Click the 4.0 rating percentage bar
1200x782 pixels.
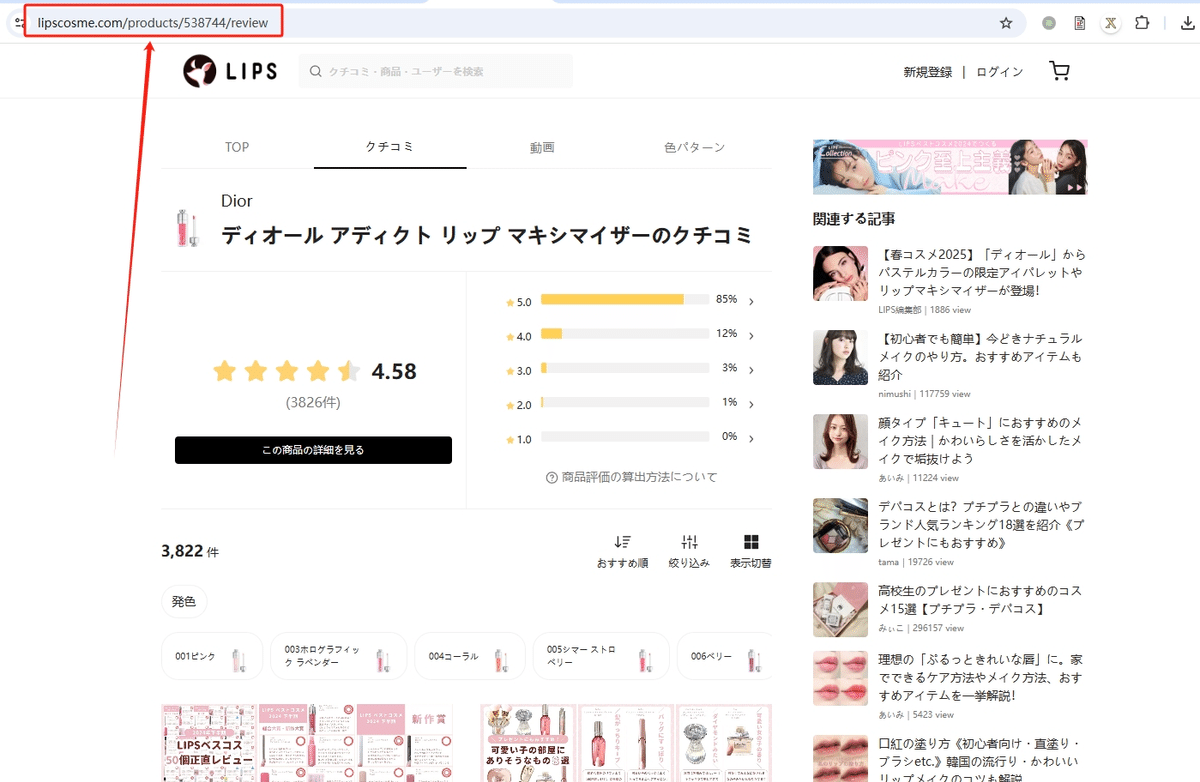(625, 334)
